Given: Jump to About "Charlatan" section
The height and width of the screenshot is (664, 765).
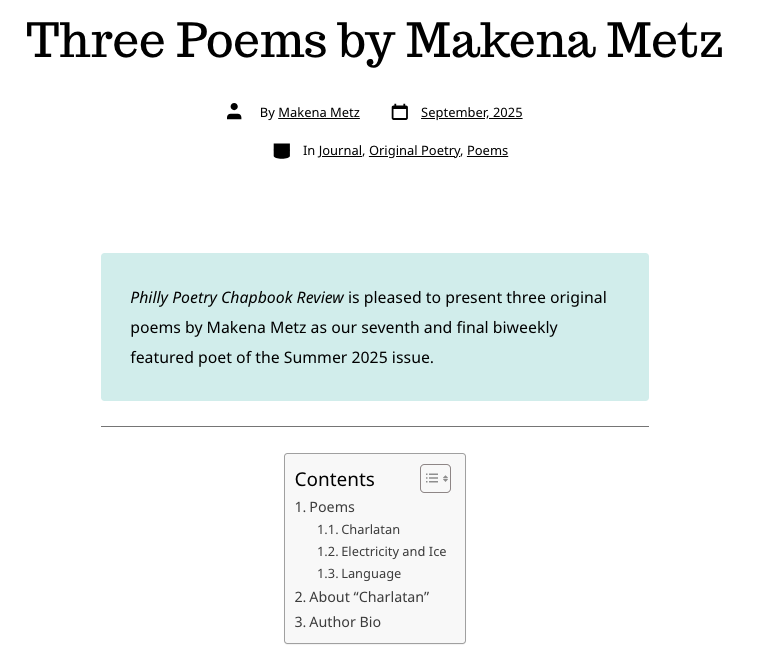Looking at the screenshot, I should click(x=369, y=597).
